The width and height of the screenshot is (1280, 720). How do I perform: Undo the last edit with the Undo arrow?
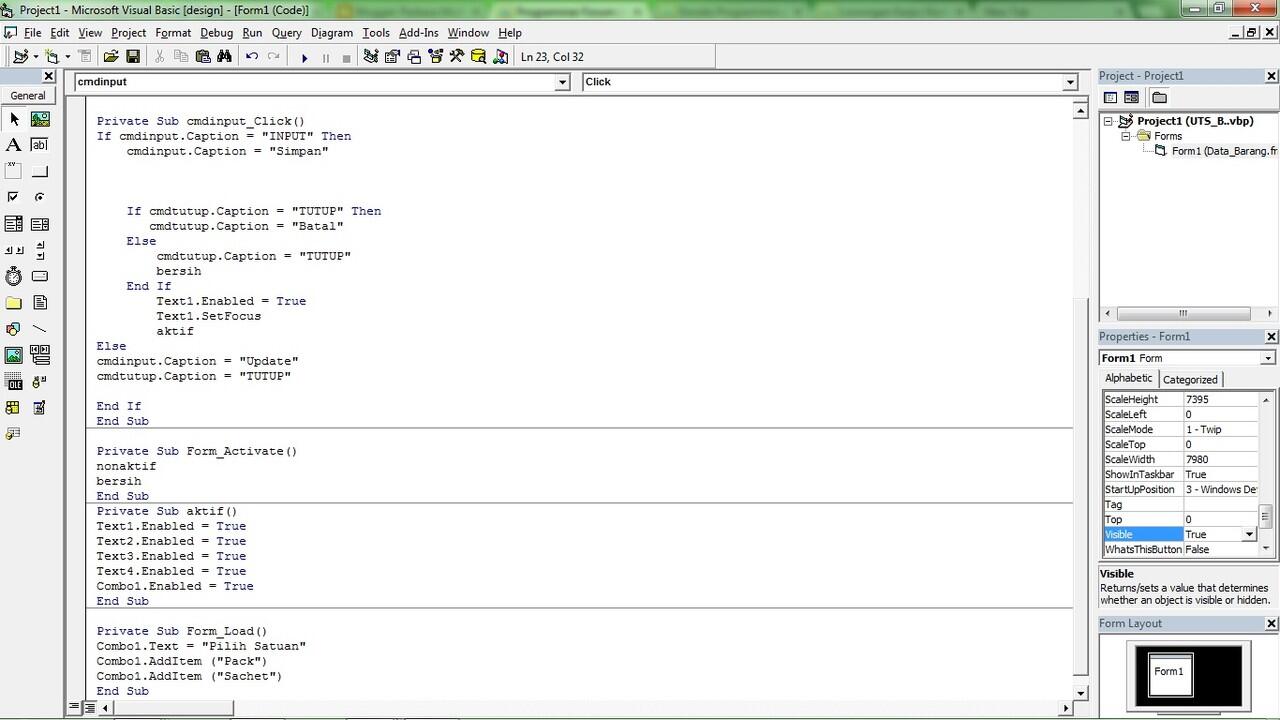[252, 57]
